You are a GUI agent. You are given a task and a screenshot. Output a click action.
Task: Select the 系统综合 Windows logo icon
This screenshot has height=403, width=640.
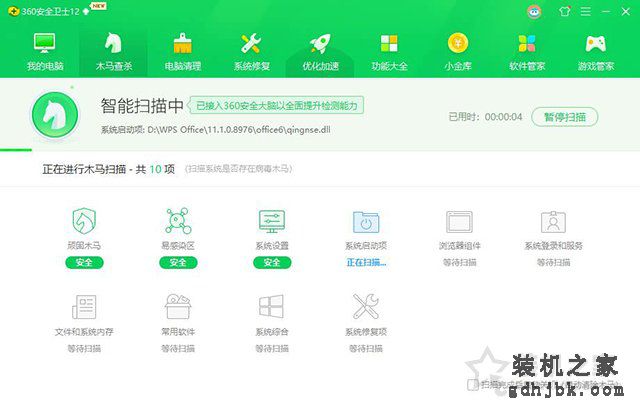(x=272, y=307)
